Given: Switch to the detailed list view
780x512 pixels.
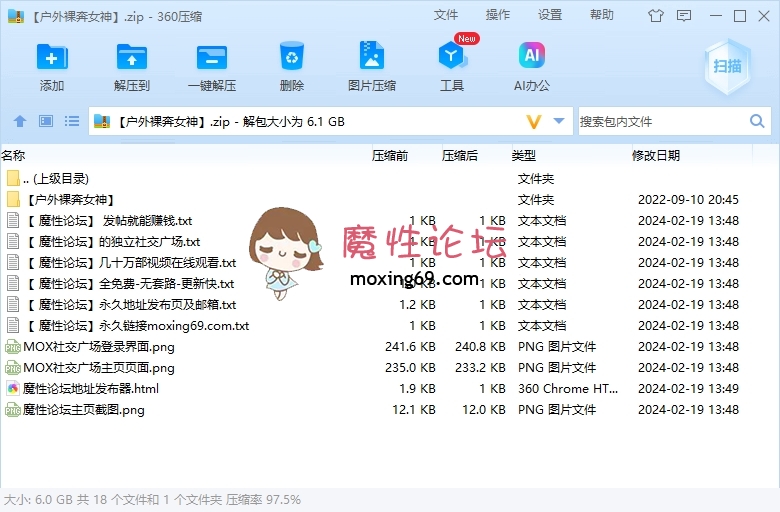Looking at the screenshot, I should 72,121.
